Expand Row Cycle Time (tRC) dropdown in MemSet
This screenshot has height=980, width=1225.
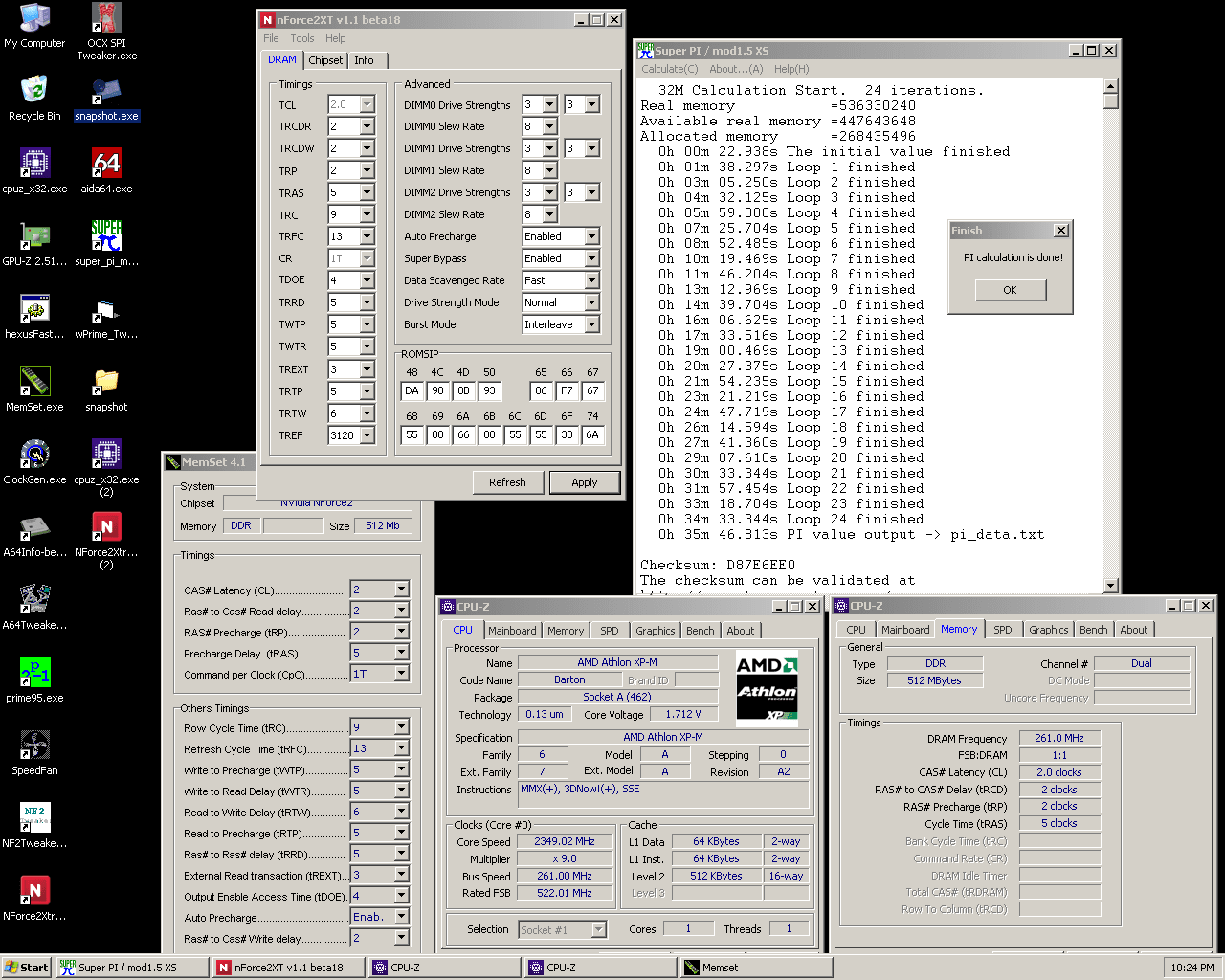click(x=402, y=727)
